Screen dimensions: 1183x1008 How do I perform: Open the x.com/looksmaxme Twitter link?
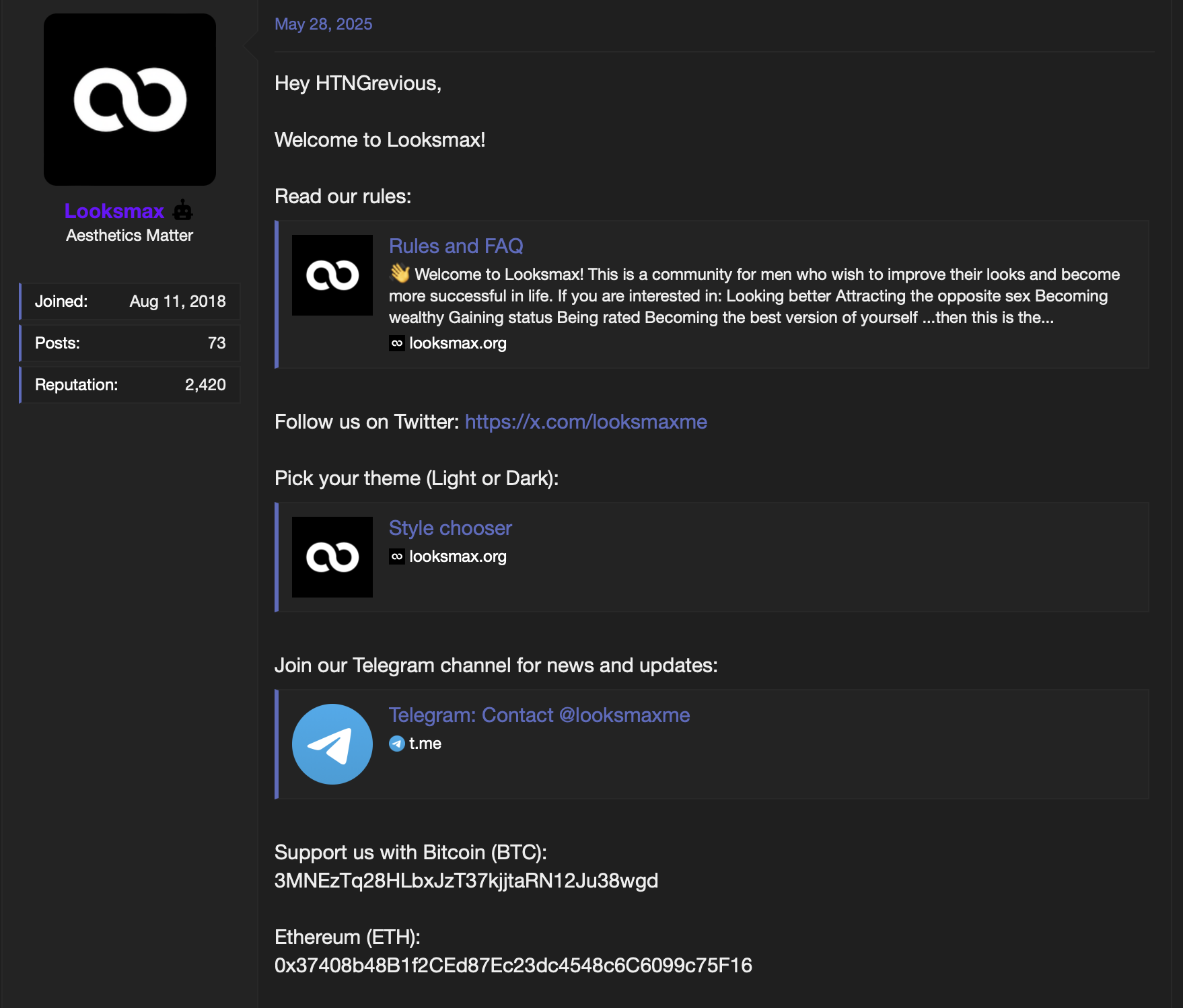tap(585, 422)
